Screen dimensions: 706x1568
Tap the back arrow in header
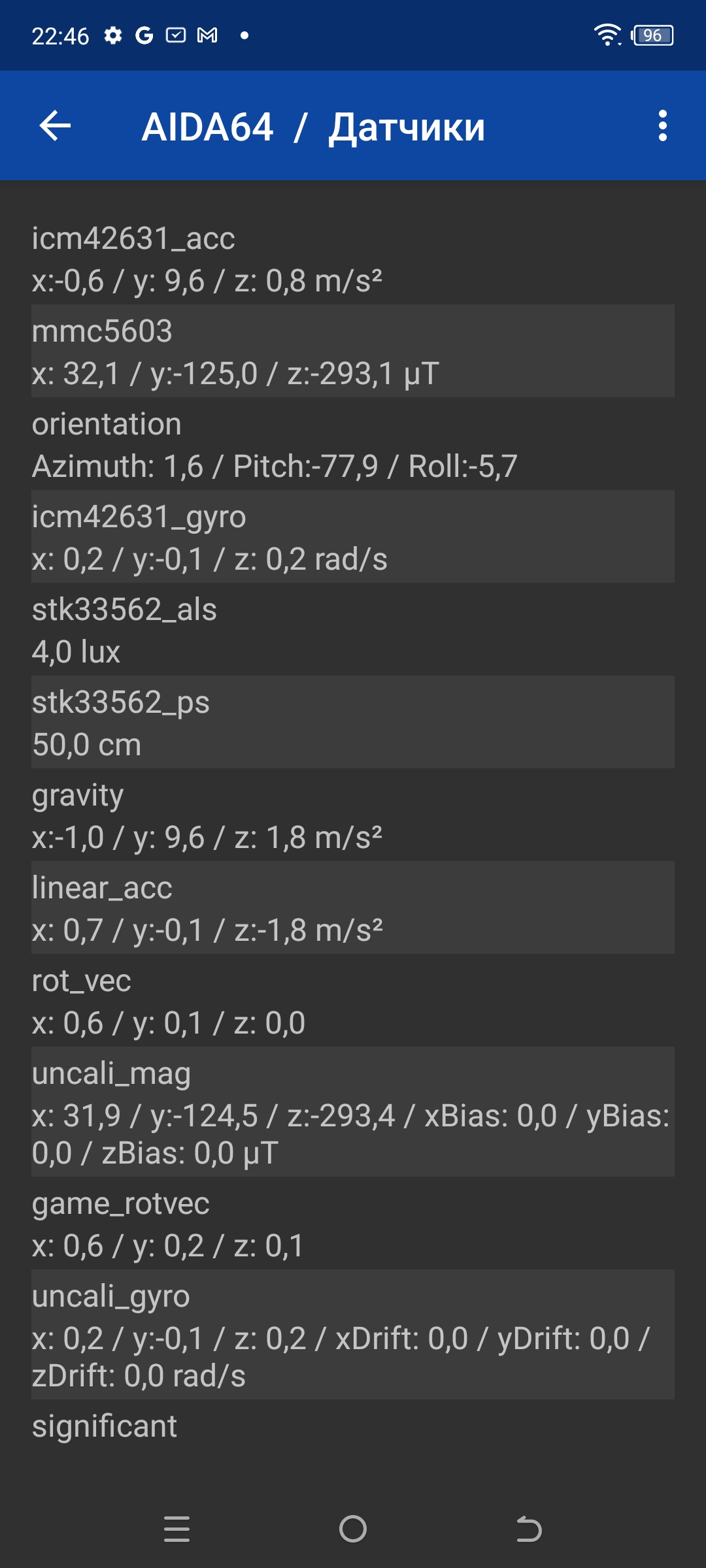click(x=55, y=126)
